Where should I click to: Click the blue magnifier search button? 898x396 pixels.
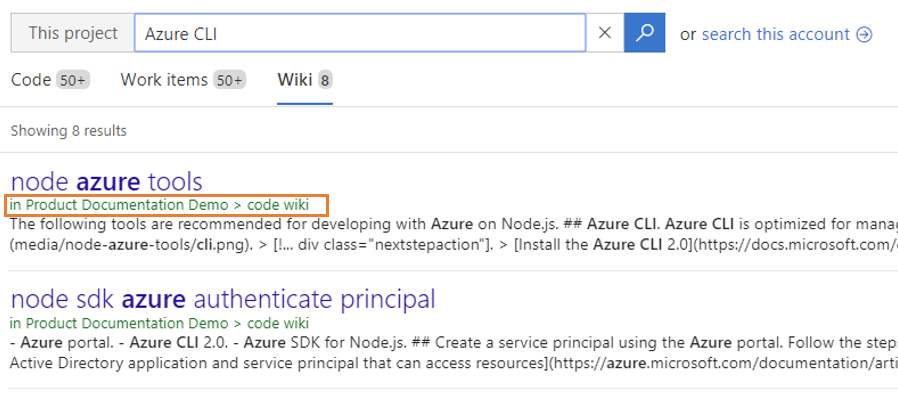tap(644, 33)
